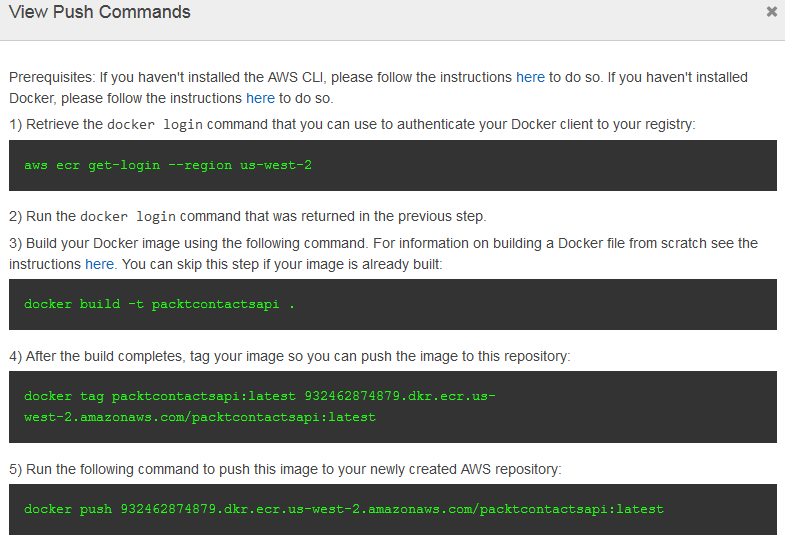This screenshot has height=539, width=785.
Task: Click the word get-login in first command
Action: coord(124,165)
